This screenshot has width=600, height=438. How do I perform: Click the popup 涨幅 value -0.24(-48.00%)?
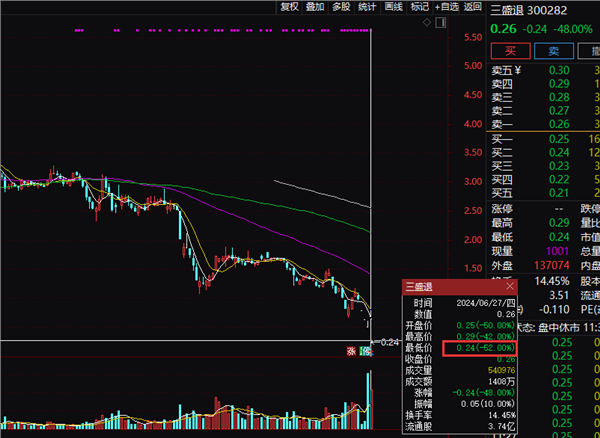484,393
